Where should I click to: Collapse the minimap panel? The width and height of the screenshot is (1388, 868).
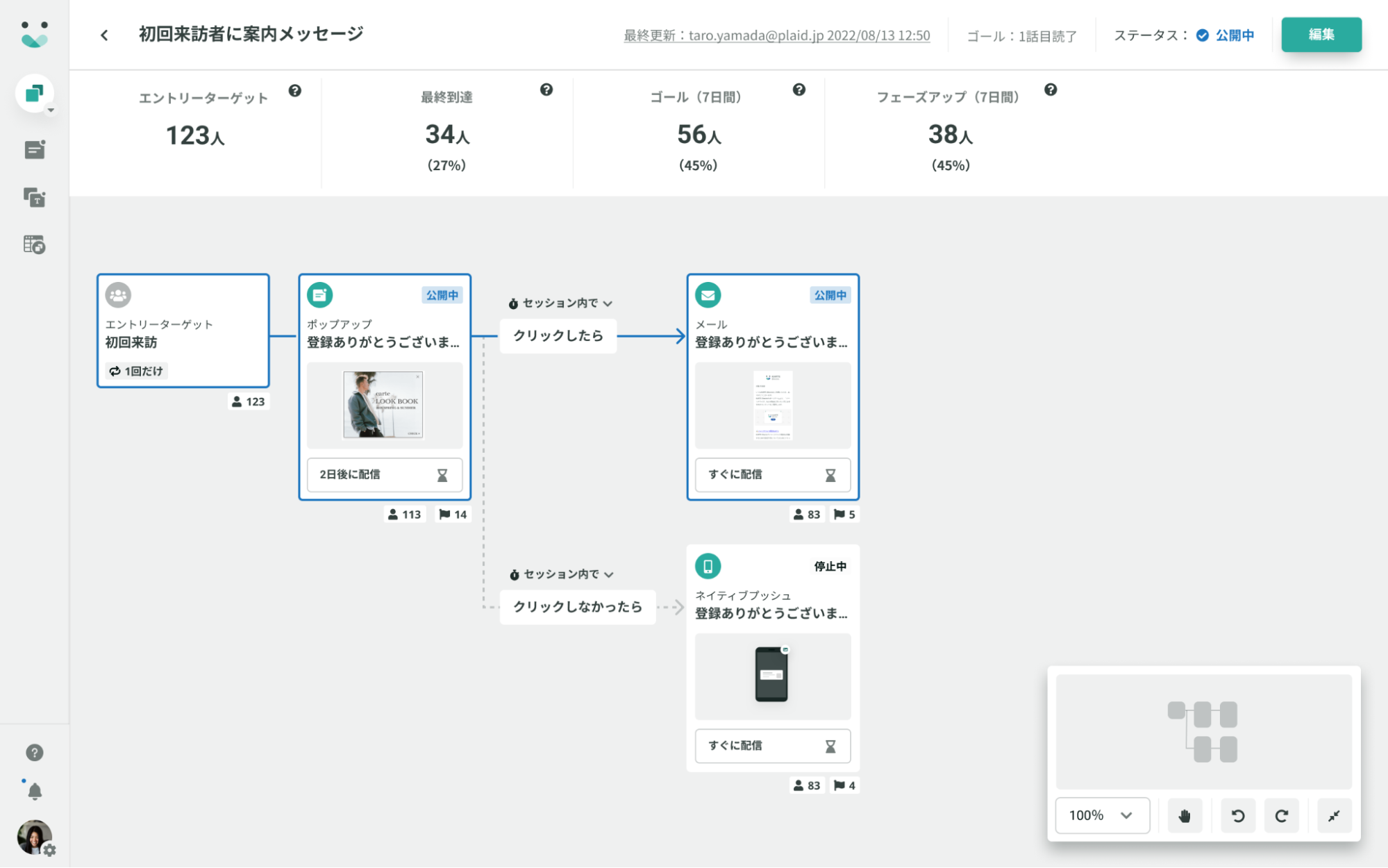click(x=1334, y=815)
